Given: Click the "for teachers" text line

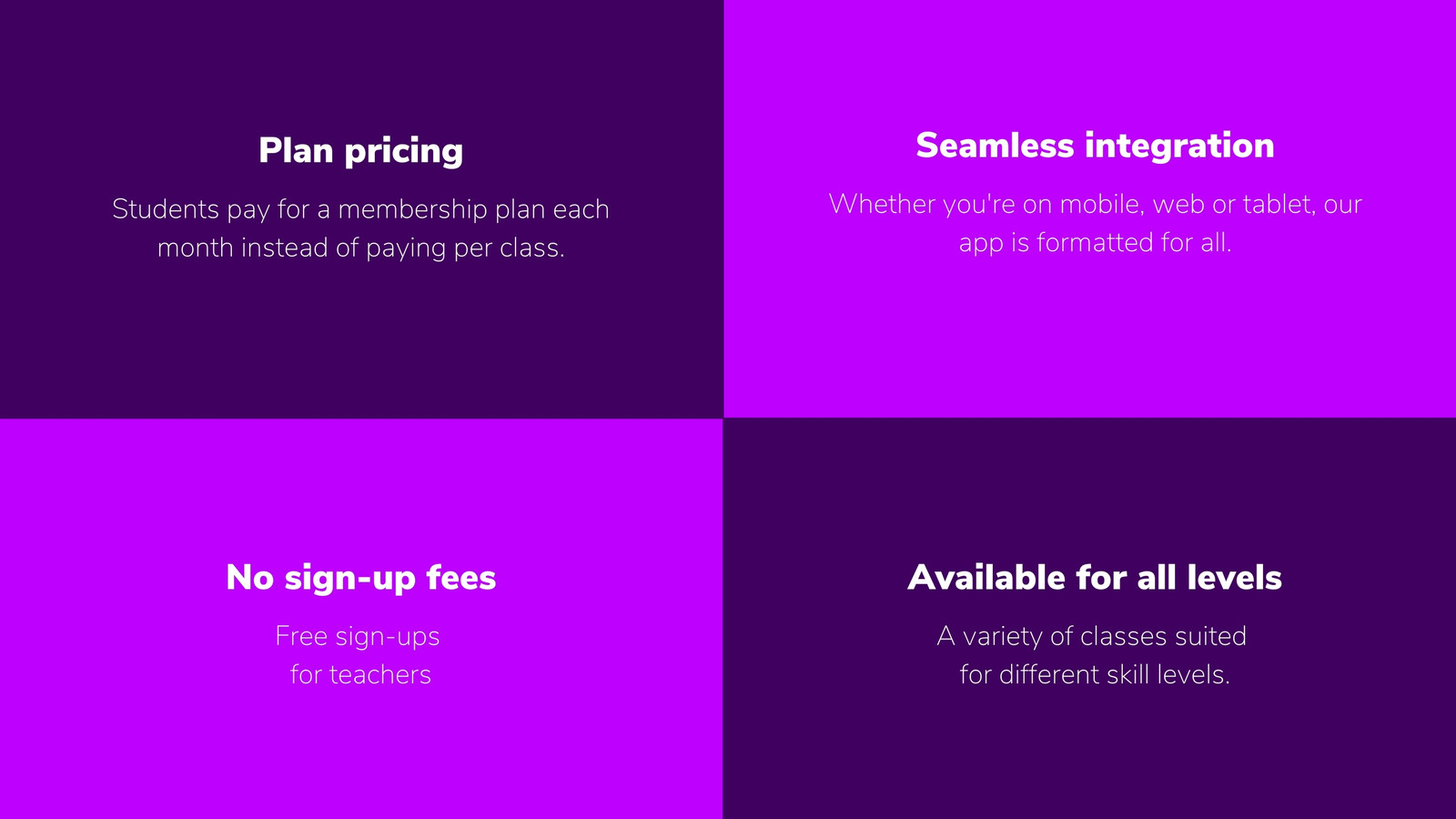Looking at the screenshot, I should pos(360,674).
